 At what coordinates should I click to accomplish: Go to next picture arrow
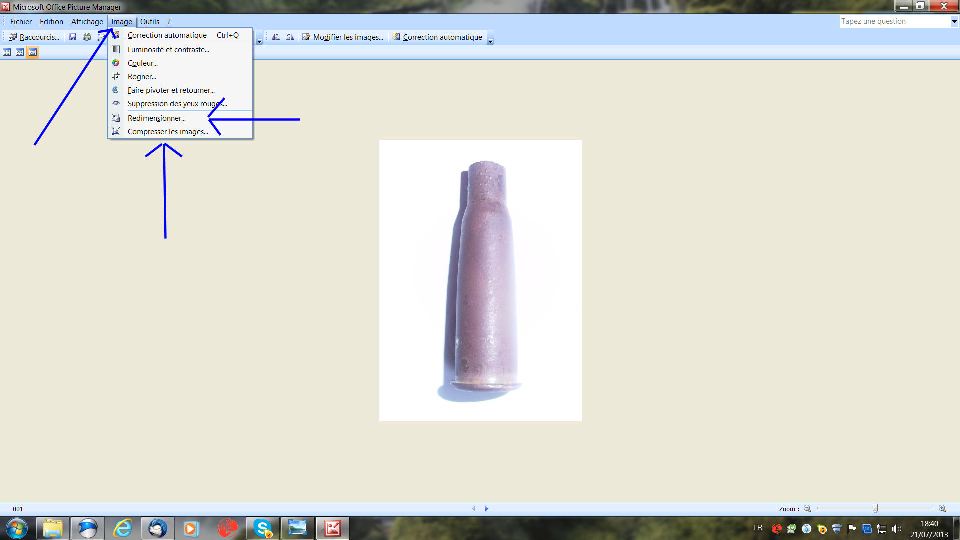click(x=487, y=509)
